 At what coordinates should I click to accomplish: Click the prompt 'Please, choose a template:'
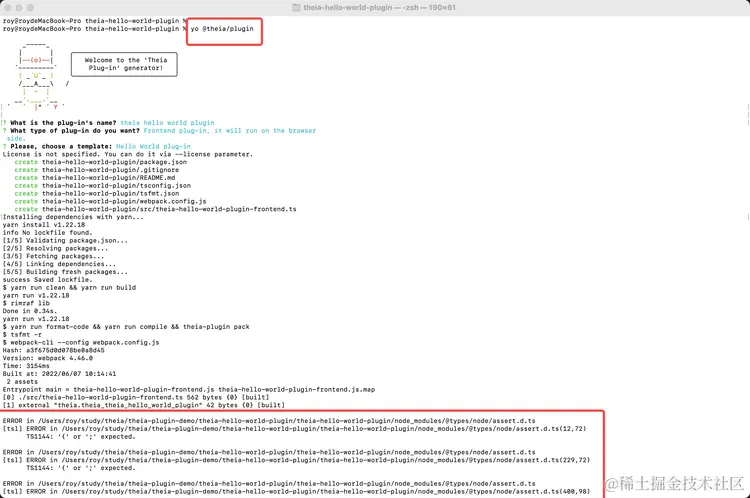tap(61, 146)
